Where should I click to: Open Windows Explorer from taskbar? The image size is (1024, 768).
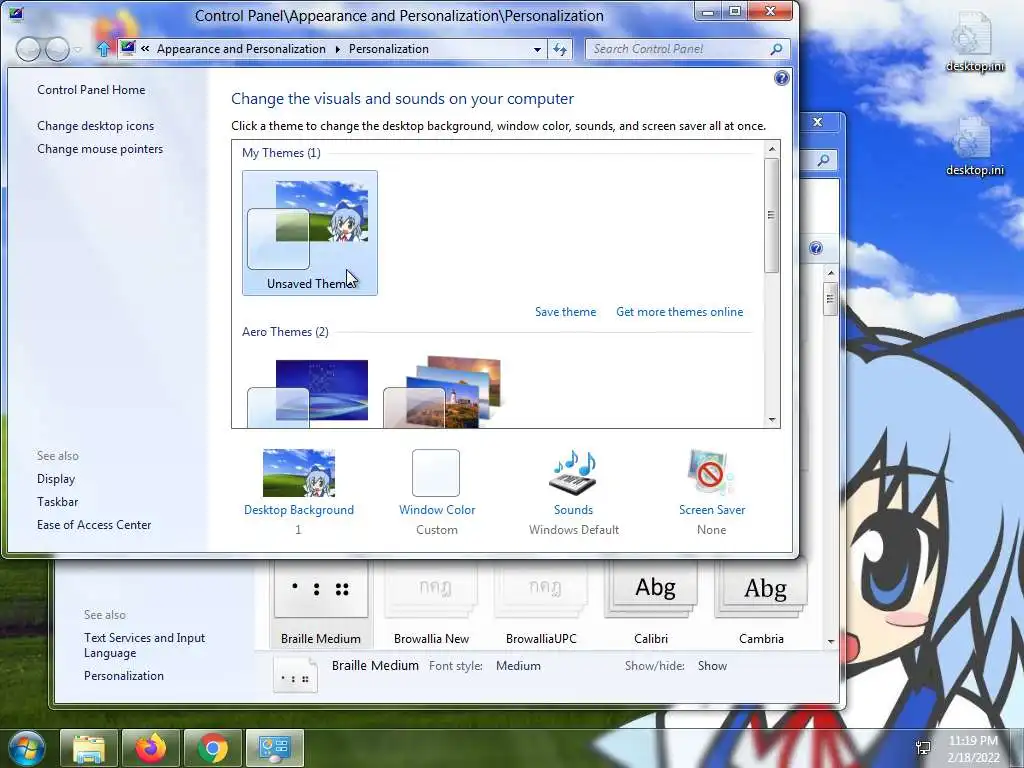[x=89, y=748]
